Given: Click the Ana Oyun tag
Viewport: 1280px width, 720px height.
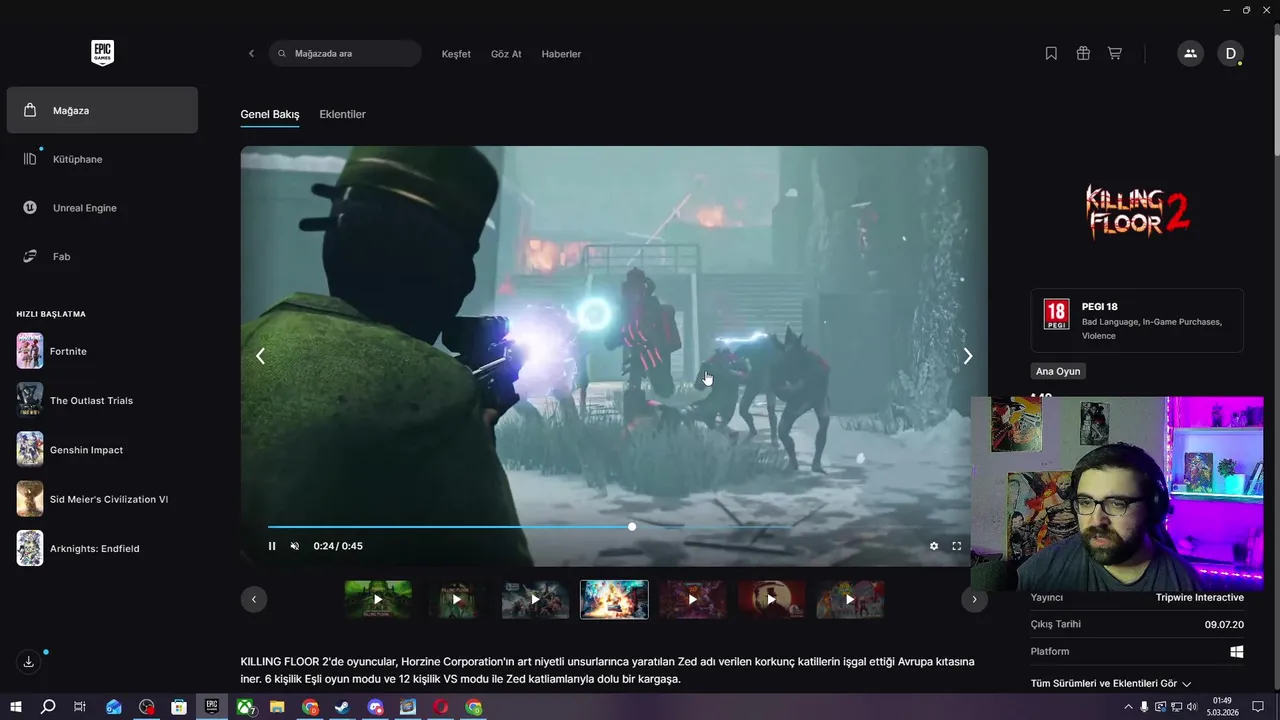Looking at the screenshot, I should 1058,371.
